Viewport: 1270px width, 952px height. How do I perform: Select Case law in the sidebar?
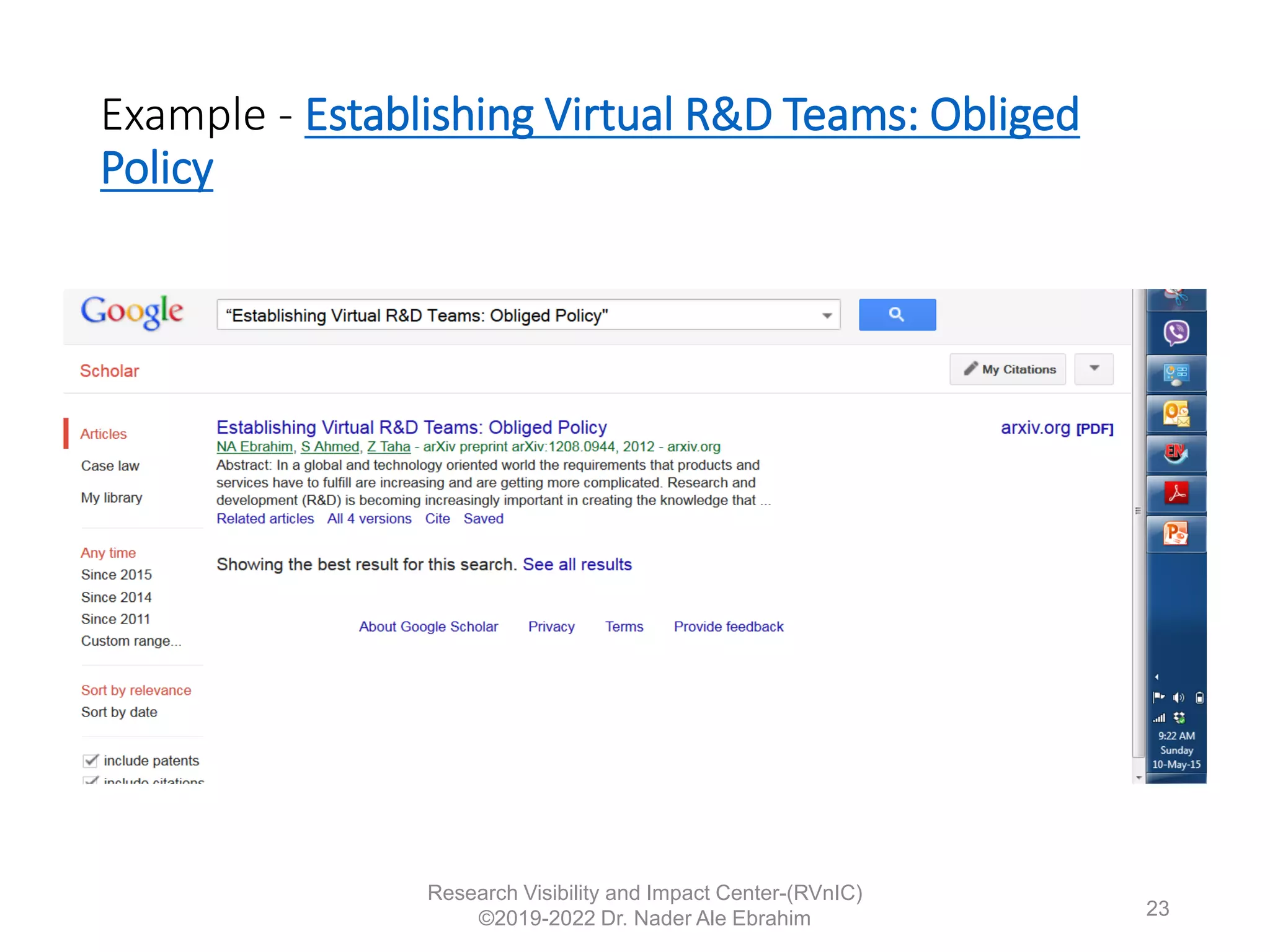(110, 466)
